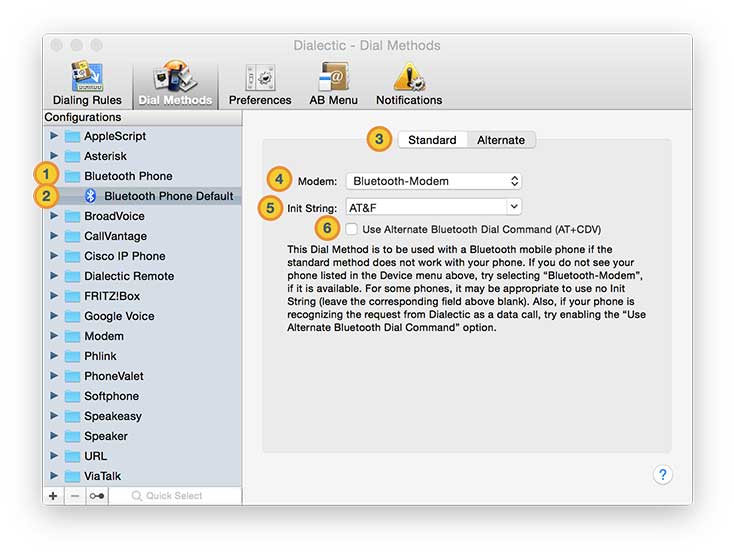Expand the Softphone configuration group
Screen dimensions: 734x555
click(x=54, y=396)
